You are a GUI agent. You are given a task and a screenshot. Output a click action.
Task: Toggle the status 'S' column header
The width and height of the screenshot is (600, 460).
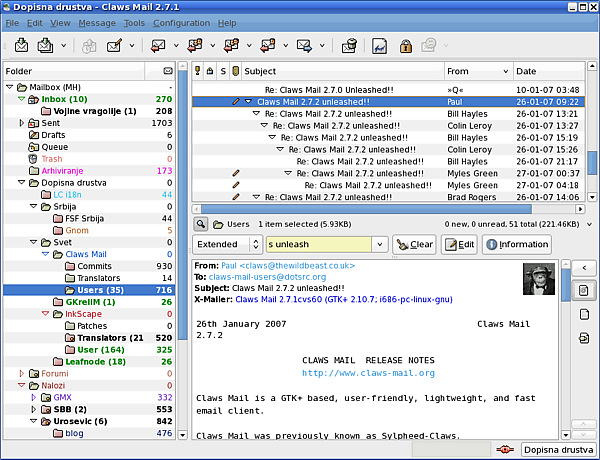click(x=223, y=72)
